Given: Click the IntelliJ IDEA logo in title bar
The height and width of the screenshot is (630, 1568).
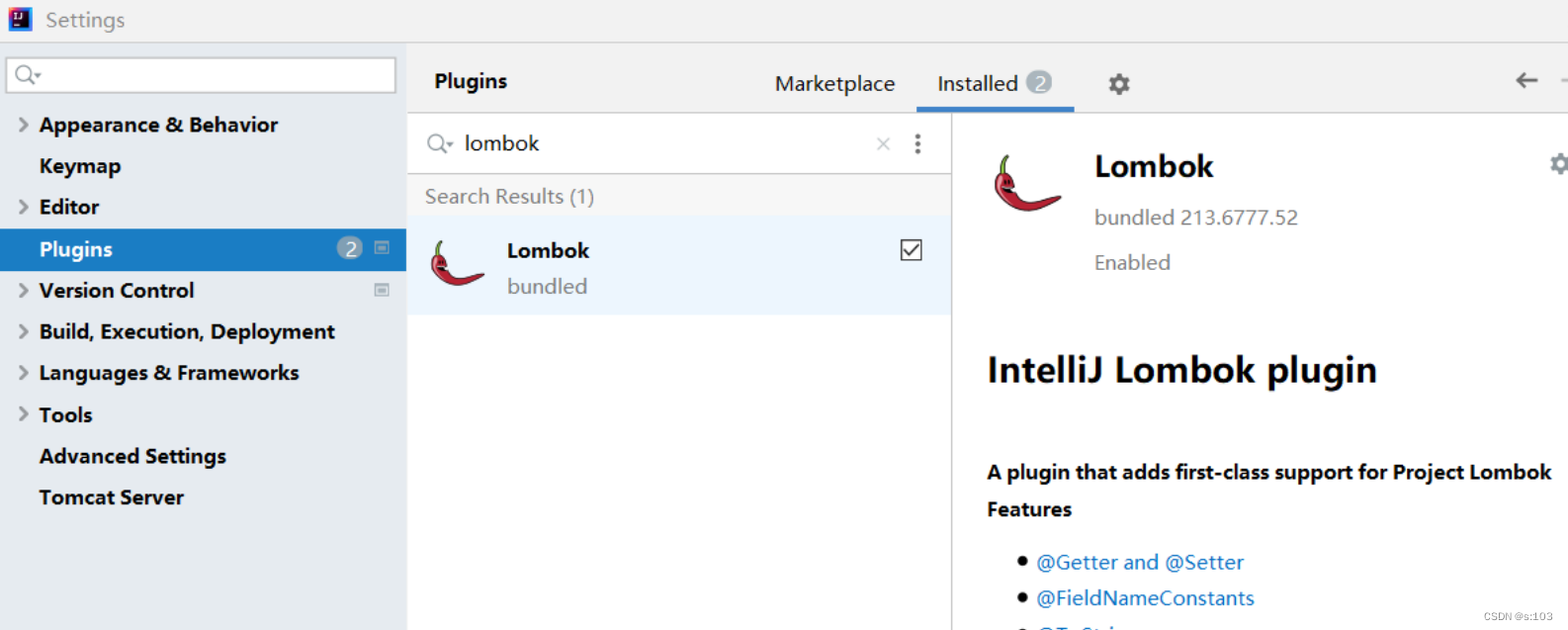Looking at the screenshot, I should tap(20, 19).
